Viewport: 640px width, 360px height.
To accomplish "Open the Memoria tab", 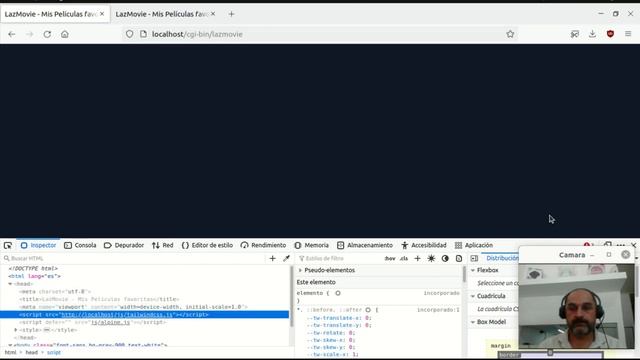I will point(311,245).
